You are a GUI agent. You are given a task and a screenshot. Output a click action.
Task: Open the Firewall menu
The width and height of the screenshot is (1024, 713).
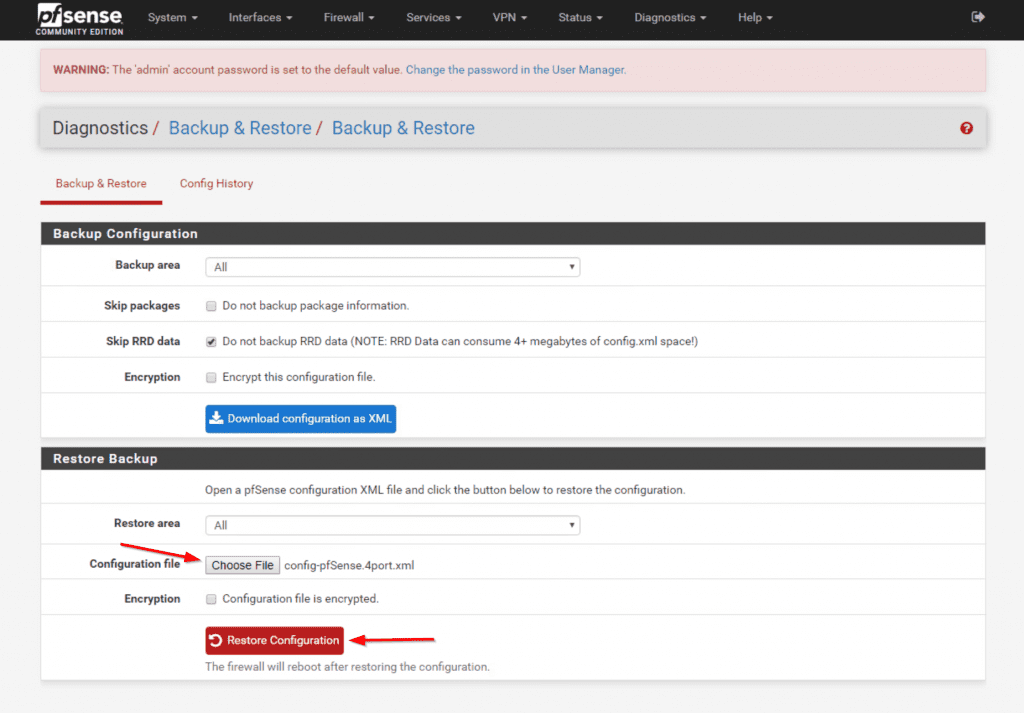coord(349,18)
